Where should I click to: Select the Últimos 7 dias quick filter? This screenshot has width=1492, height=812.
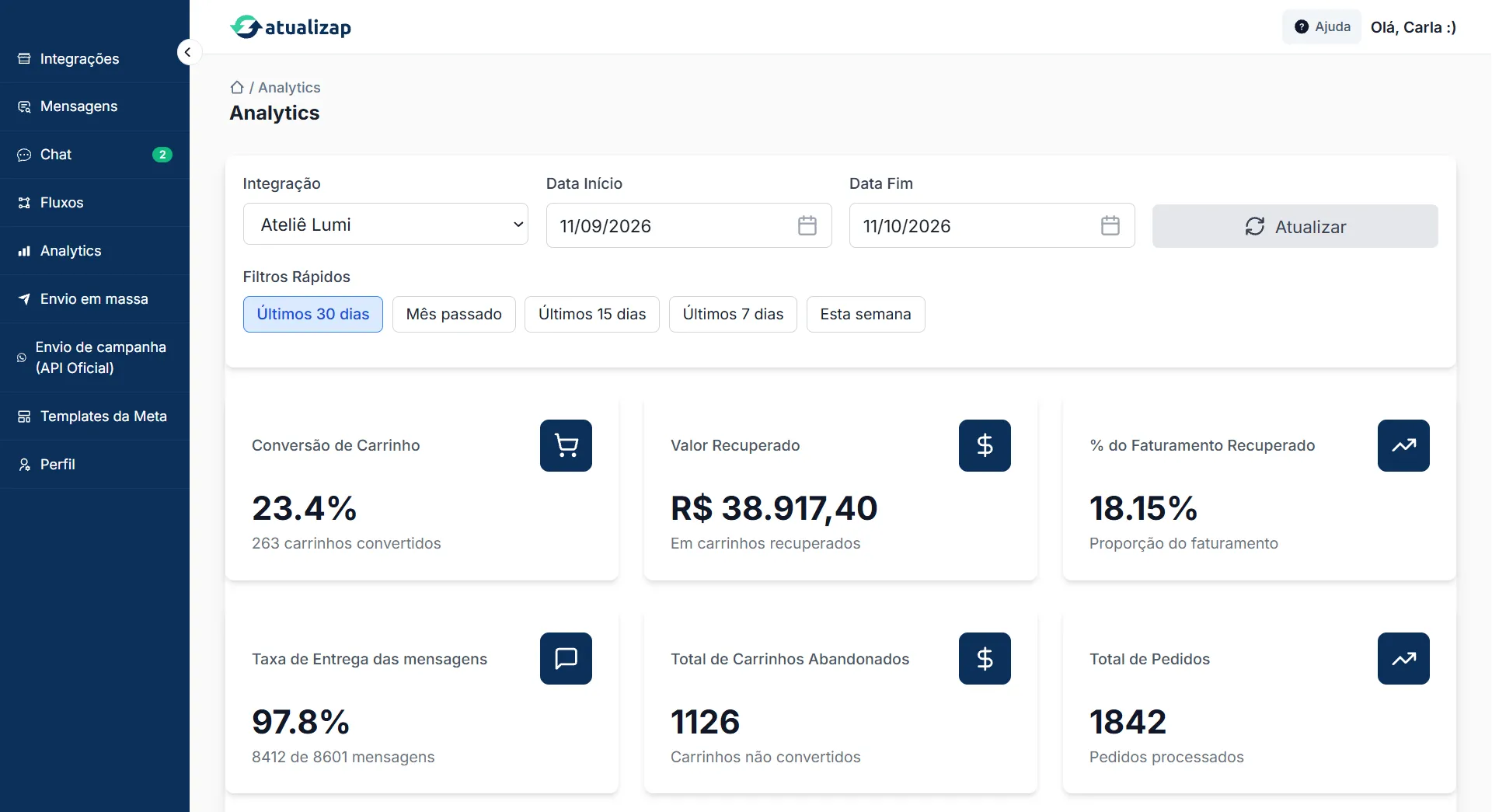point(733,315)
